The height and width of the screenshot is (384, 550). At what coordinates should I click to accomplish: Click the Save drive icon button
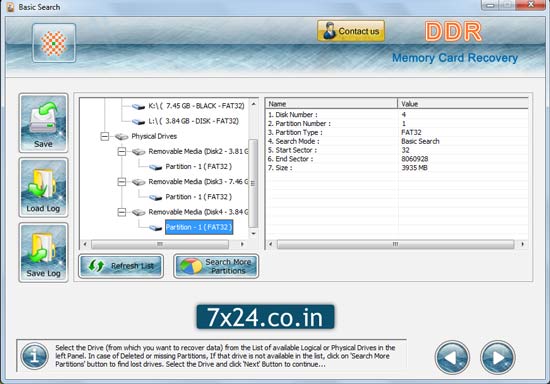(43, 123)
